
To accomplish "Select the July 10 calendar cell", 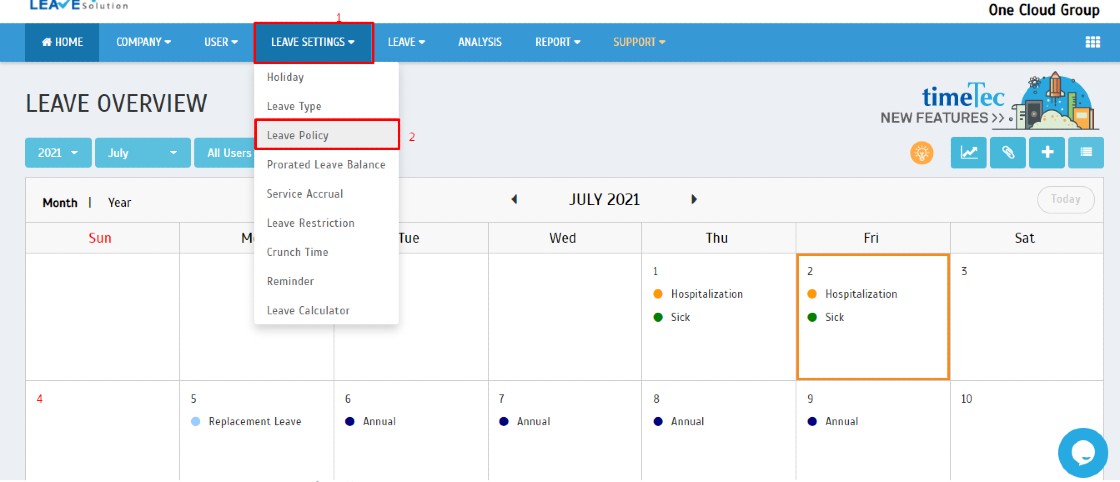I will (1026, 430).
